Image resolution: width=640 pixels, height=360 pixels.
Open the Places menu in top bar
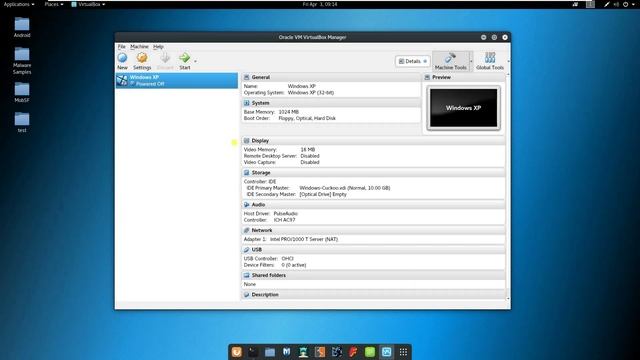[x=54, y=4]
